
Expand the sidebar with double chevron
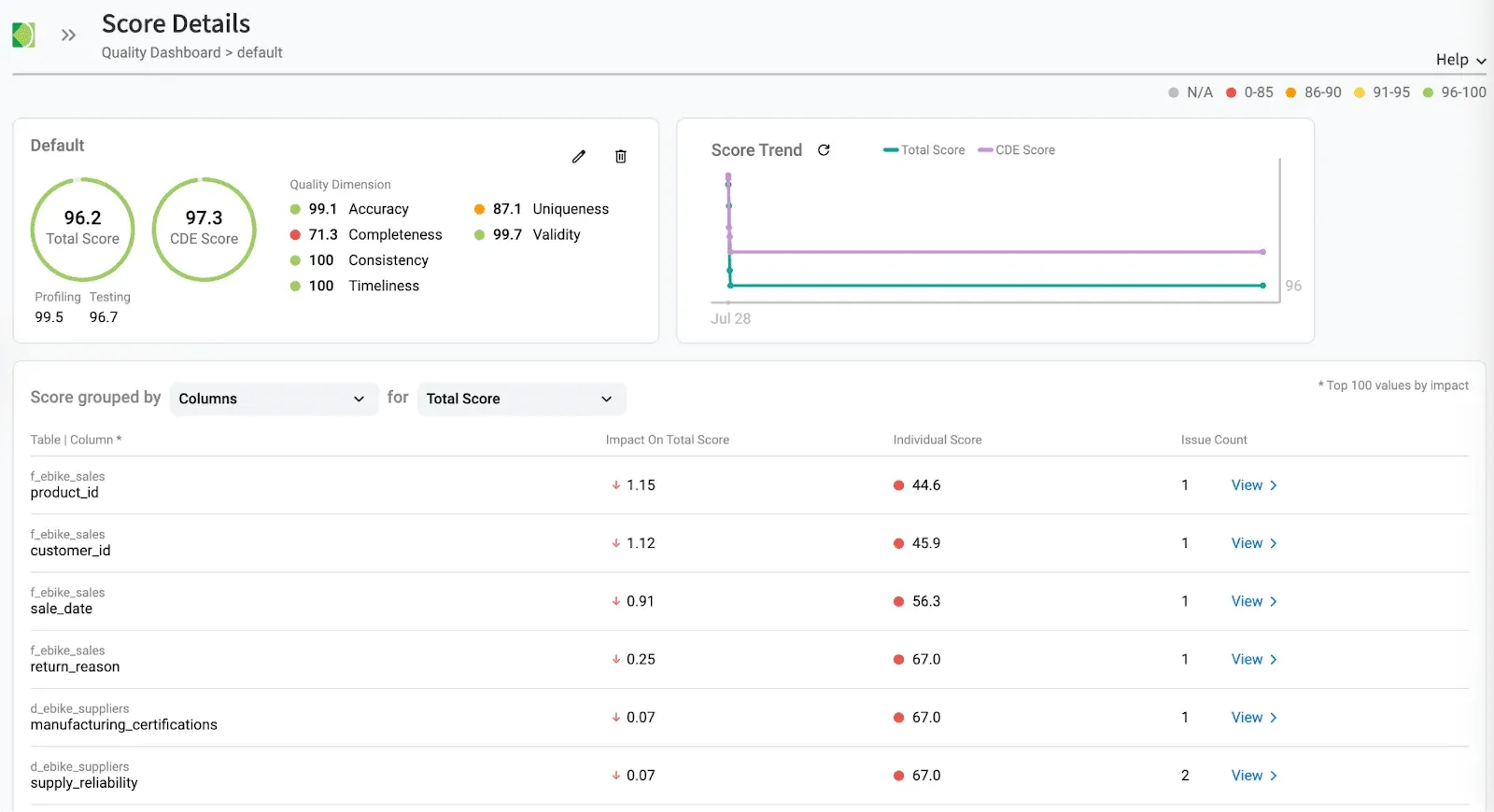point(68,35)
